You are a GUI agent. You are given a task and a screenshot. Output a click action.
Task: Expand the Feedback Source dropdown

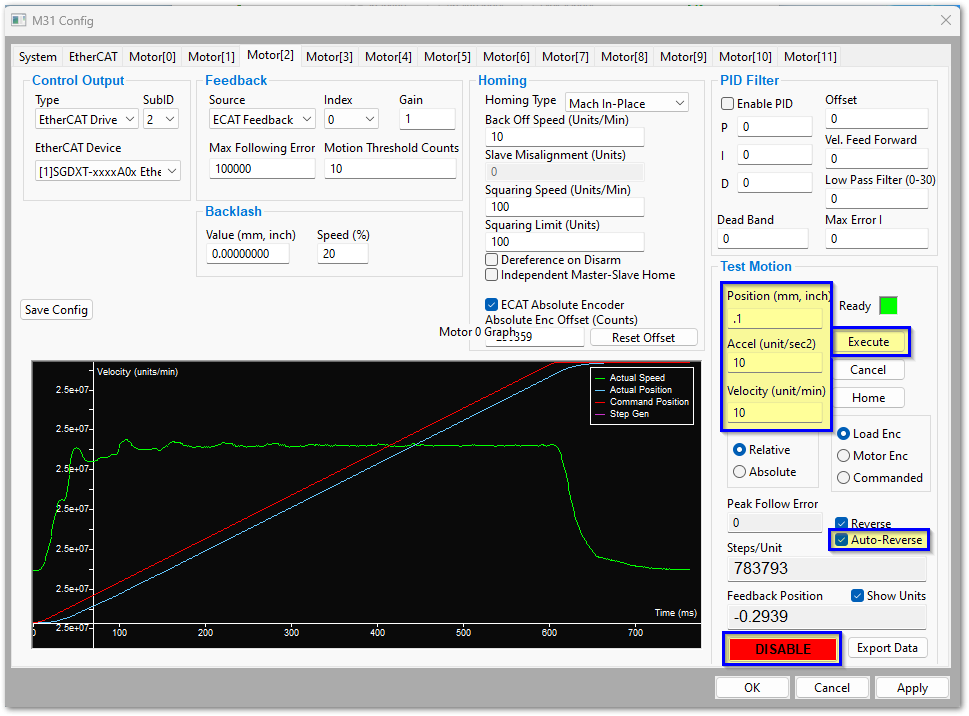(262, 120)
